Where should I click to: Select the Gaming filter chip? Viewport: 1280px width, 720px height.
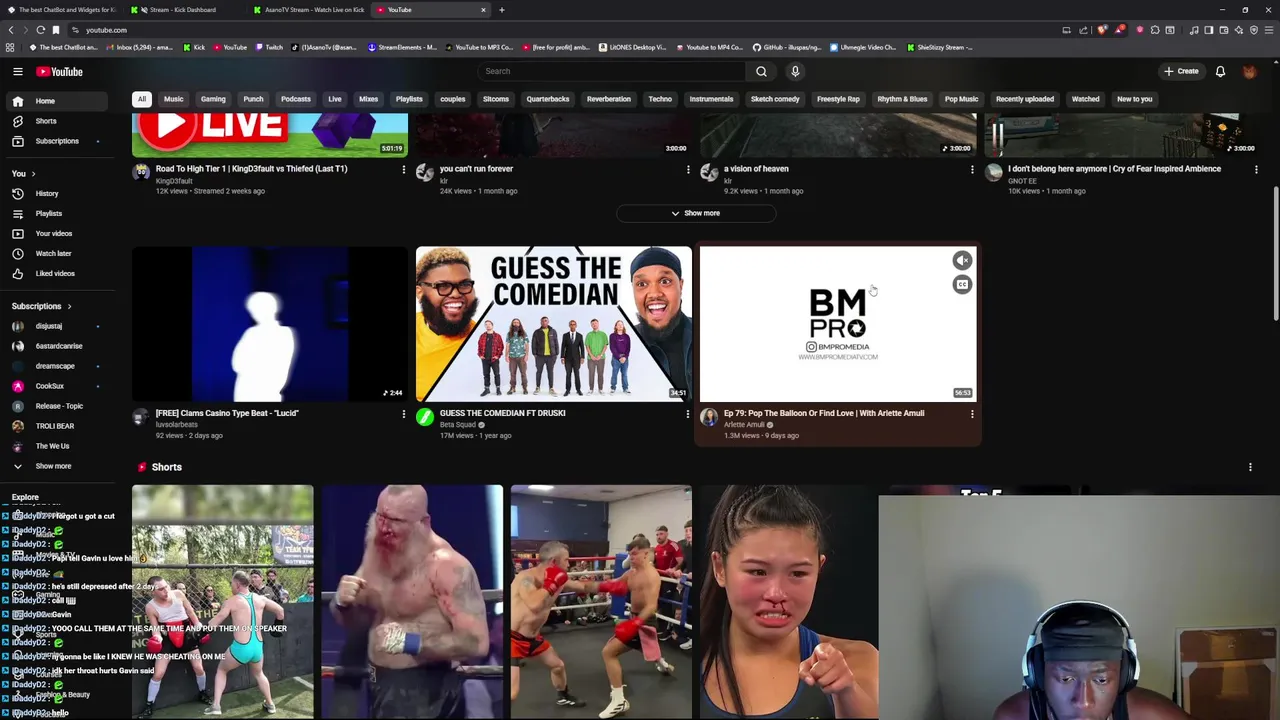coord(213,99)
